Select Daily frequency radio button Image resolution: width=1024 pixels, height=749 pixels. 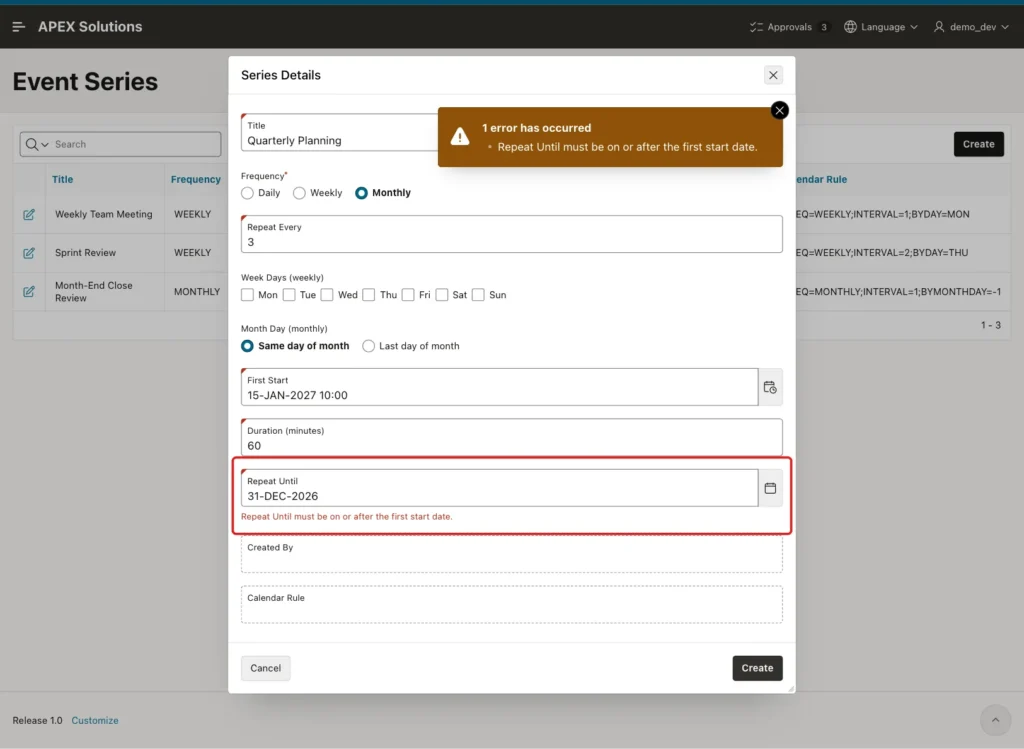tap(248, 193)
